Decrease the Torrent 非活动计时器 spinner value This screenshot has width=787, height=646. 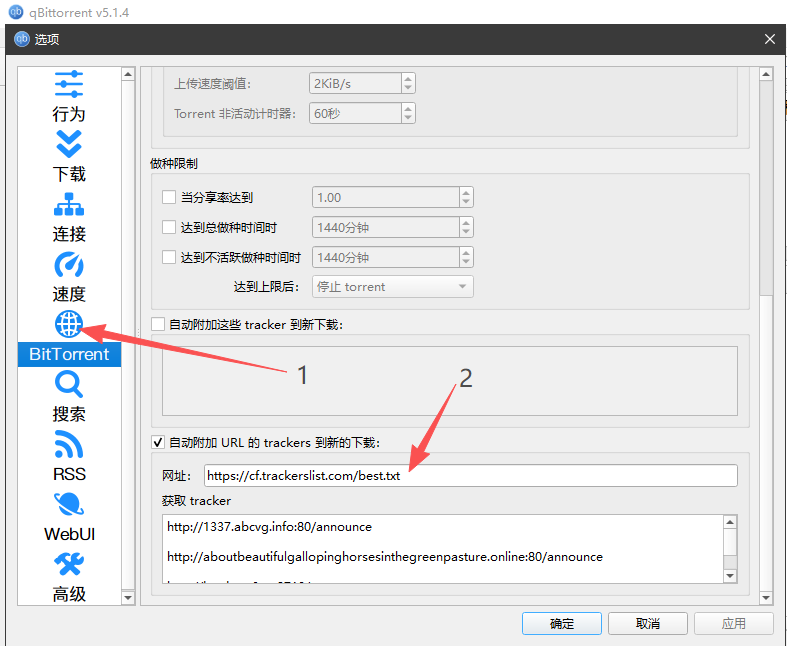click(408, 118)
